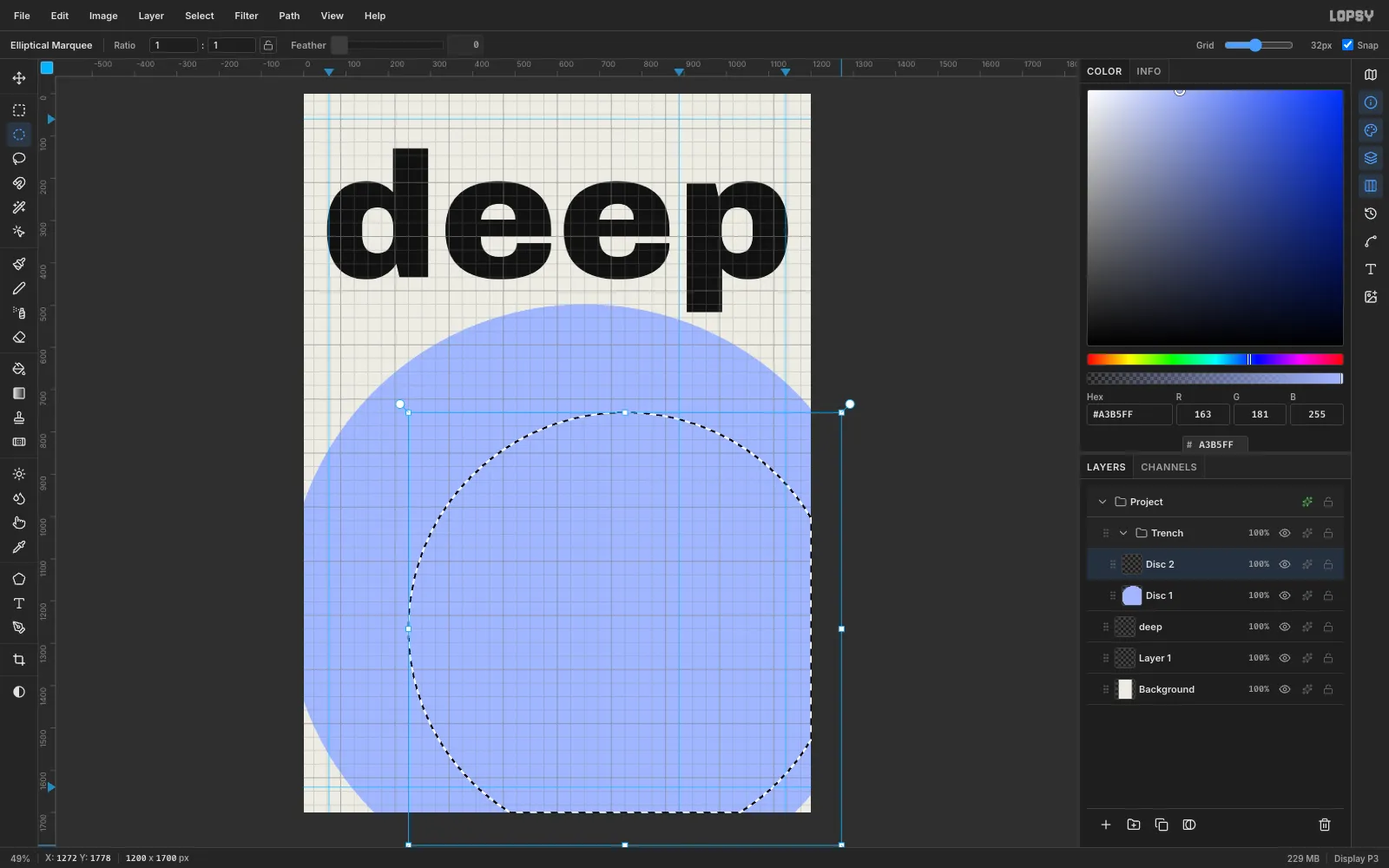
Task: Adjust the Grid size slider
Action: [1259, 45]
